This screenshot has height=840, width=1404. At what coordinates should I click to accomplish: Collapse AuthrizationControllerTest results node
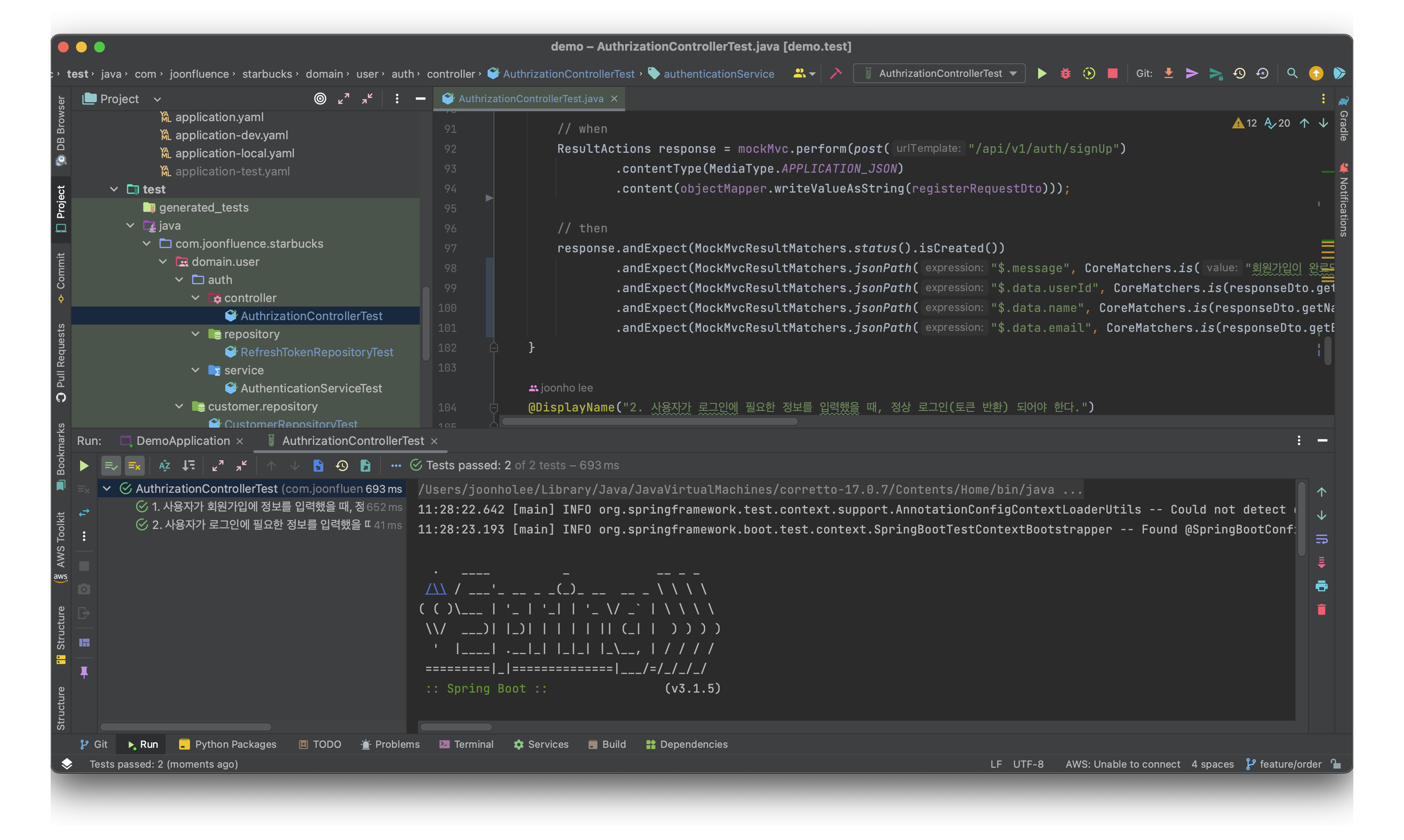coord(107,488)
